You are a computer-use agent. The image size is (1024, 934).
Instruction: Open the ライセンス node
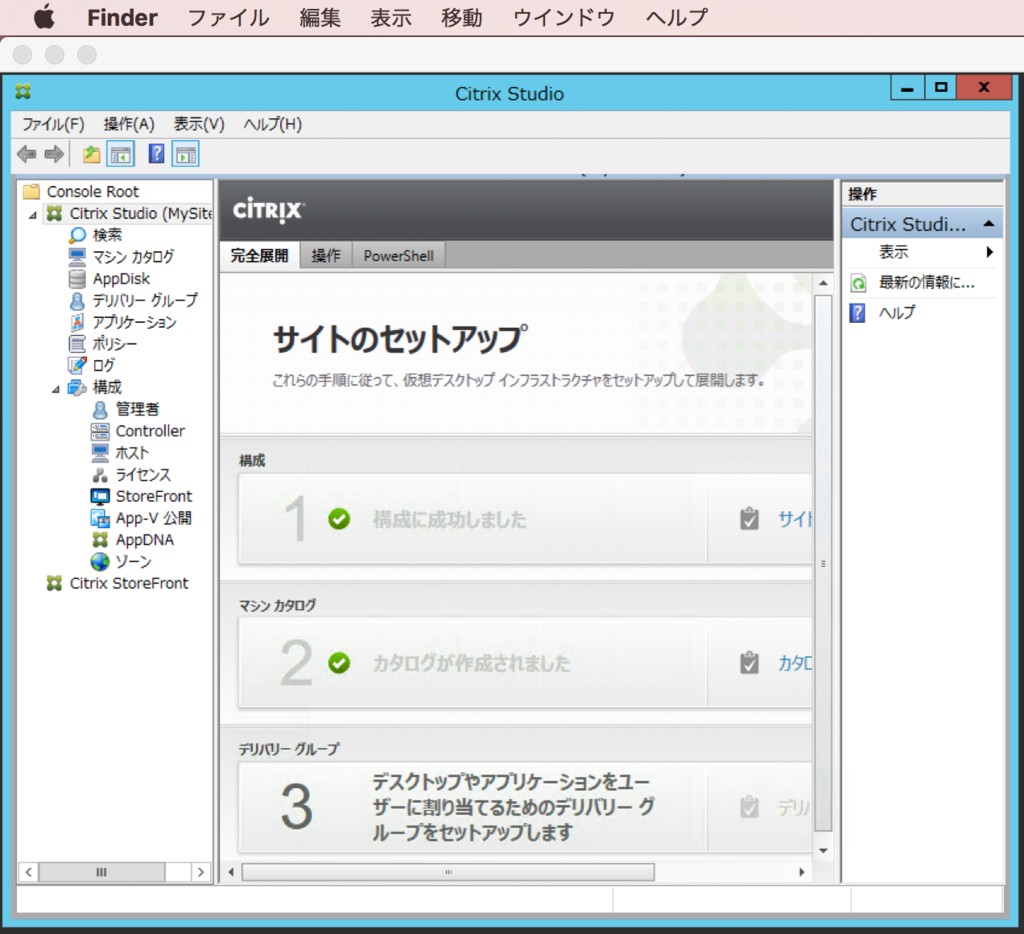pyautogui.click(x=143, y=475)
